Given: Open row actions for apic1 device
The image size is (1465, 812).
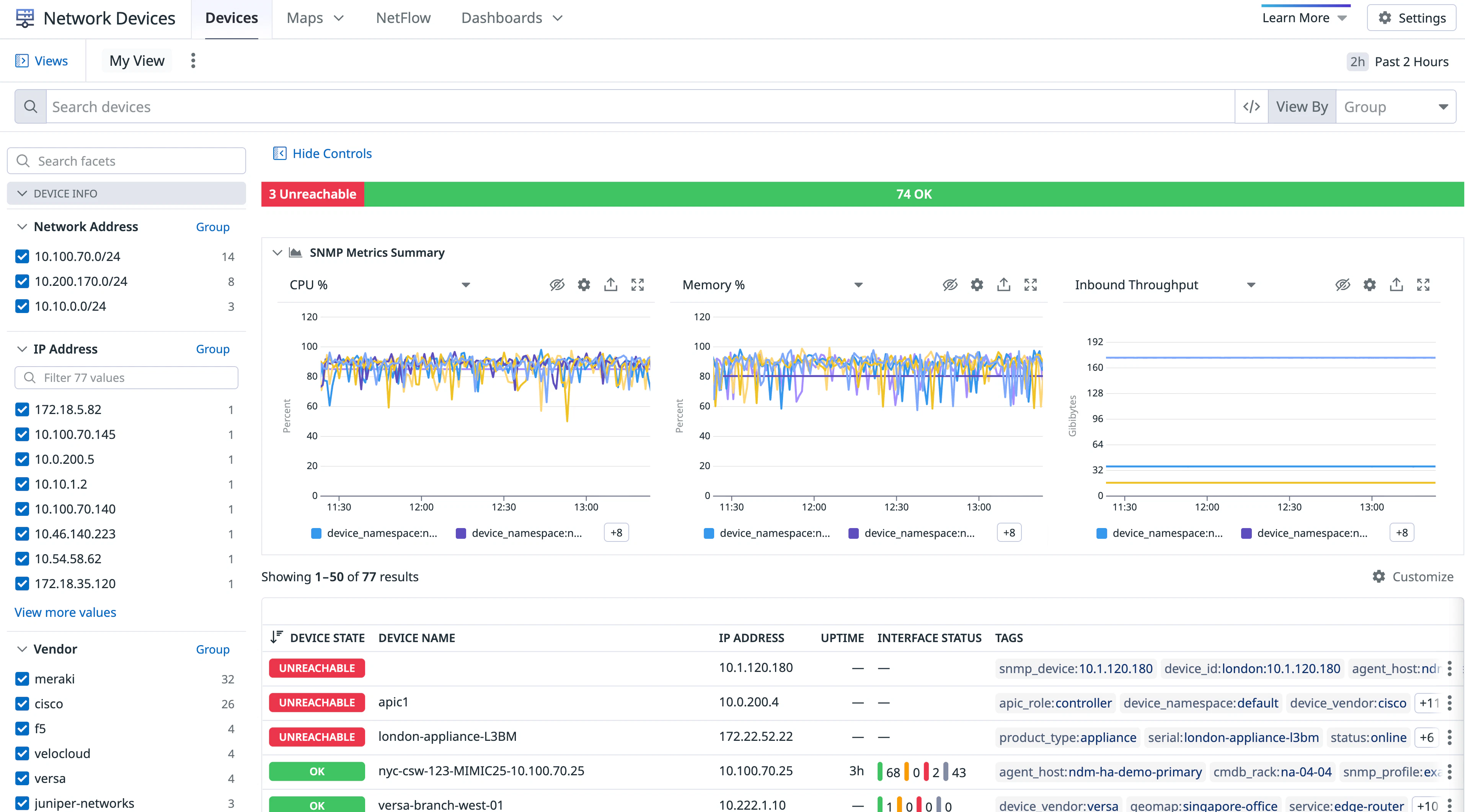Looking at the screenshot, I should 1449,703.
